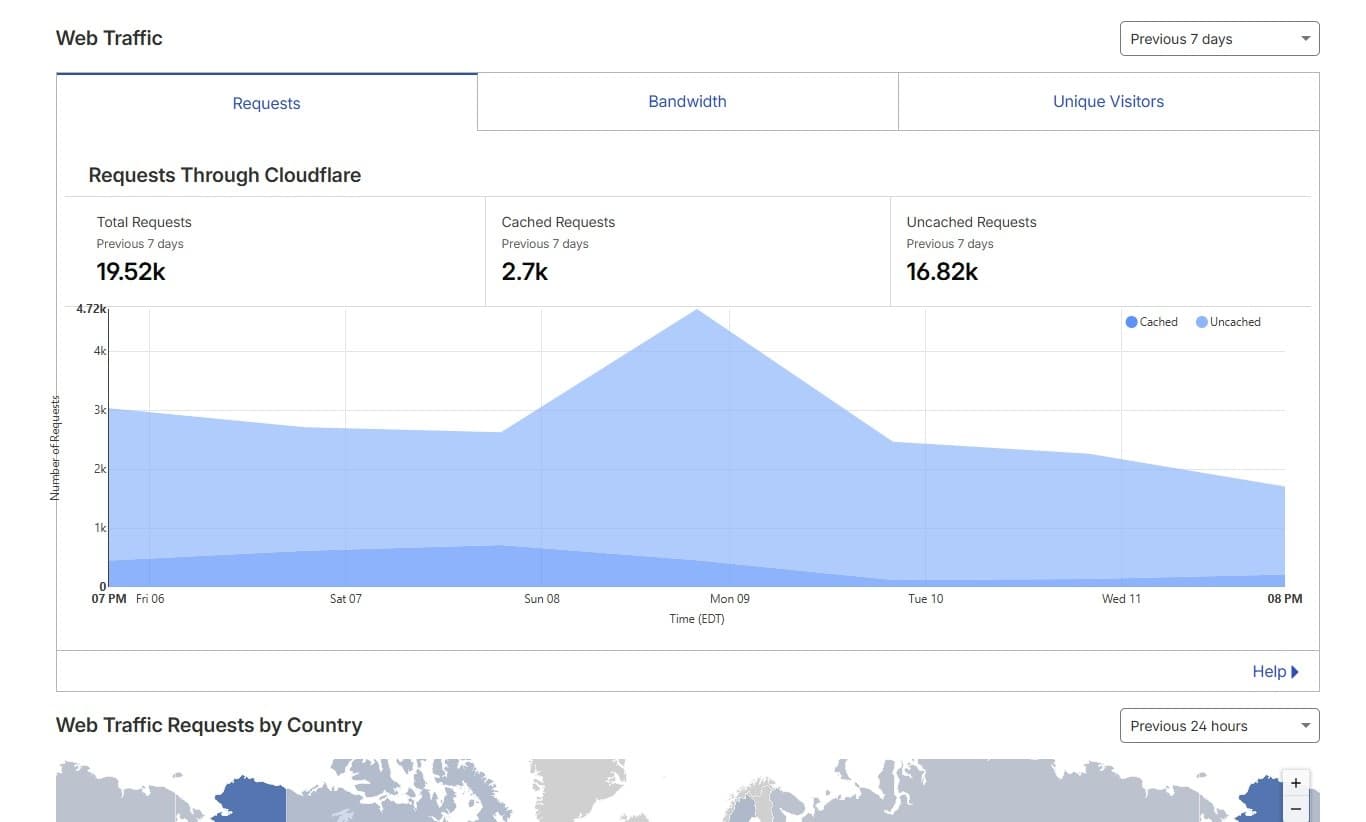Zoom out on the map
The image size is (1366, 822).
[x=1296, y=808]
